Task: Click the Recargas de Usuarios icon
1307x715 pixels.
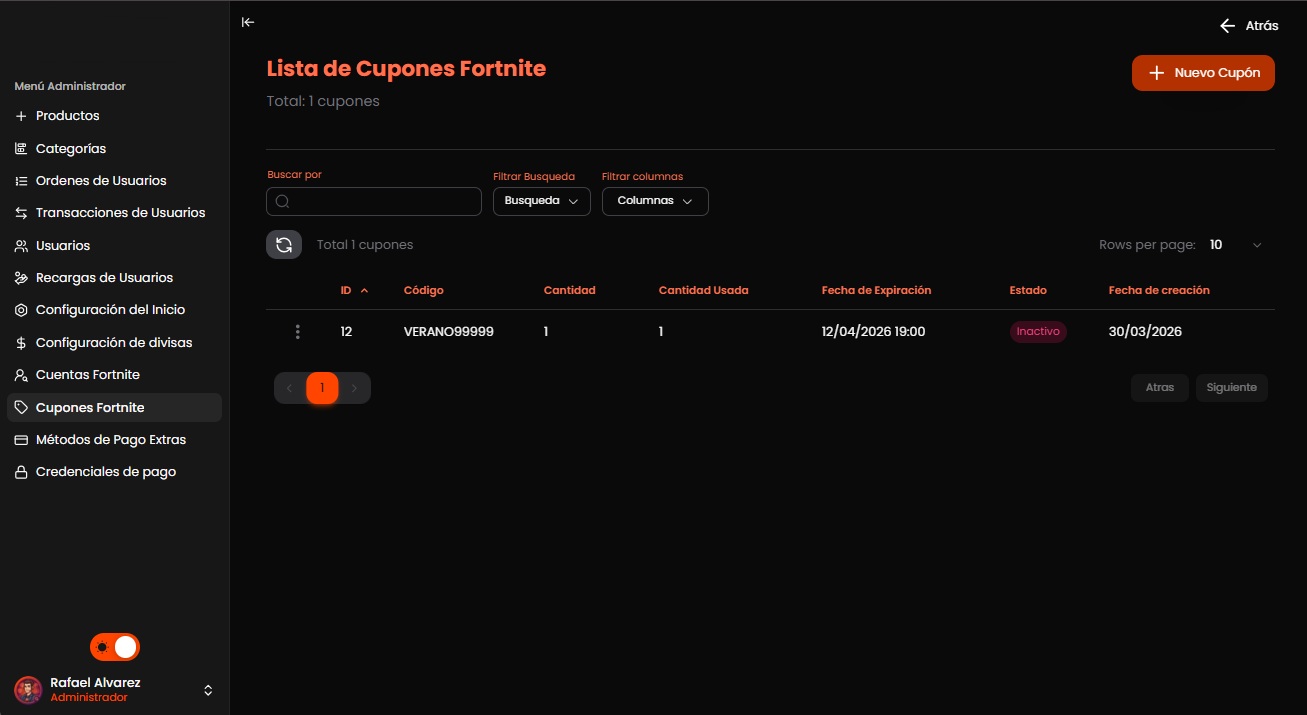Action: (21, 278)
